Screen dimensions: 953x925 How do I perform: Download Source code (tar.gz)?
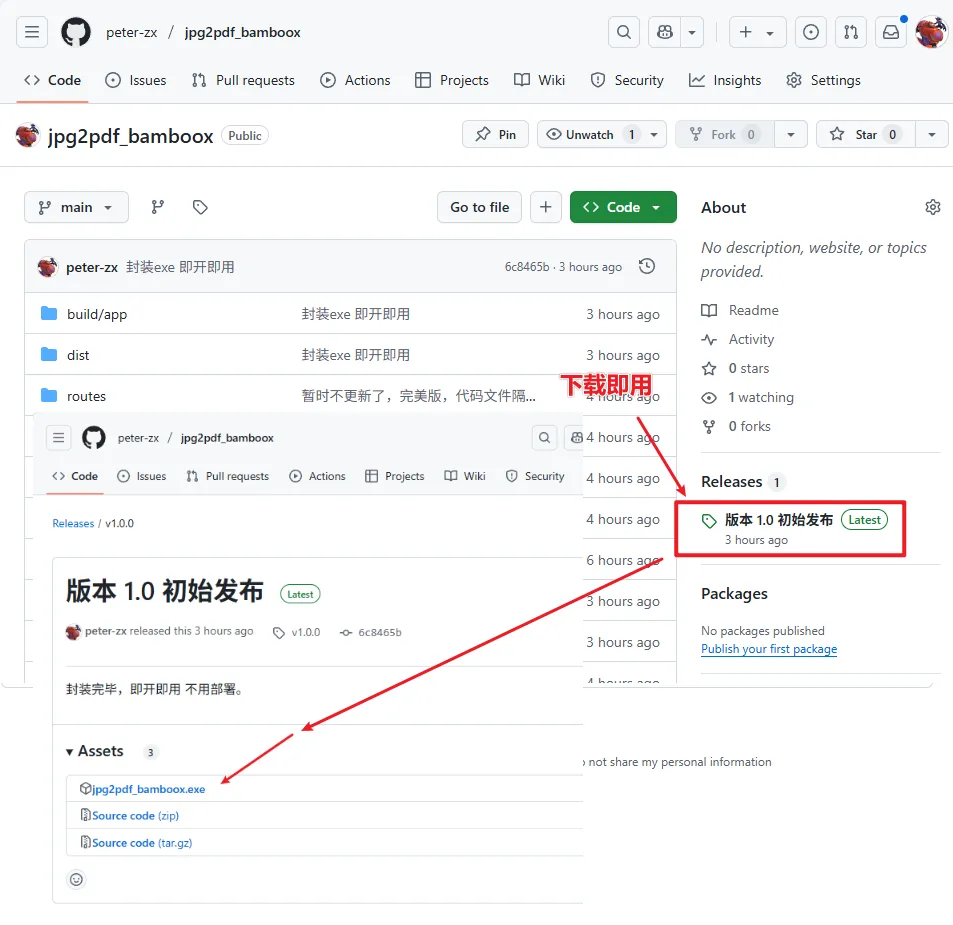coord(142,843)
